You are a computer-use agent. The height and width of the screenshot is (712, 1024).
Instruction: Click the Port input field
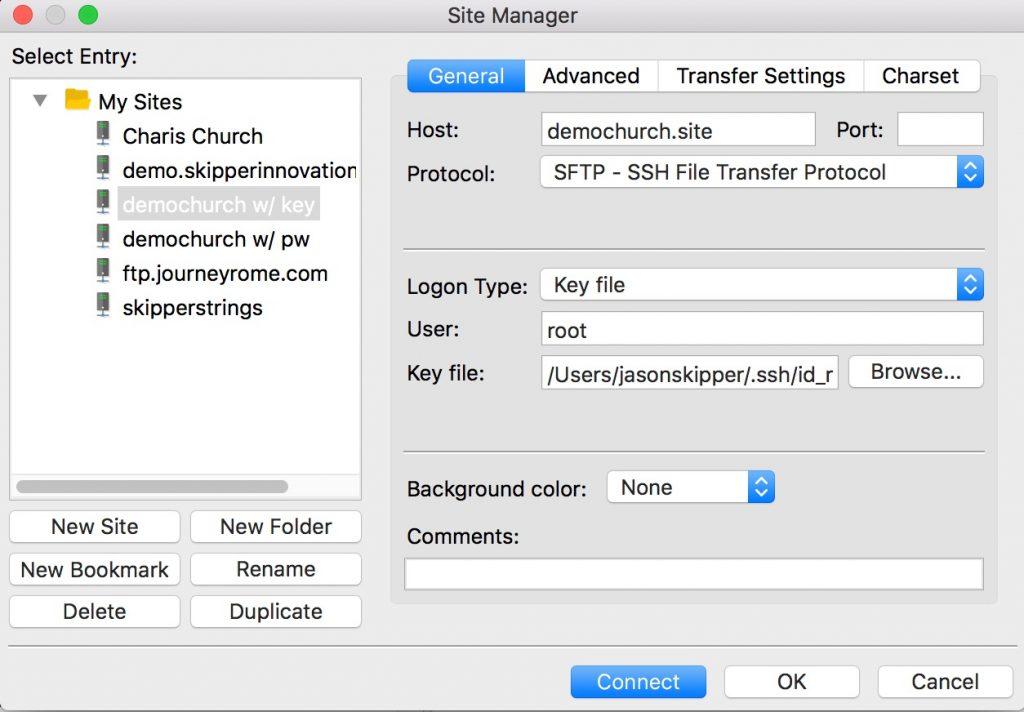[x=940, y=129]
